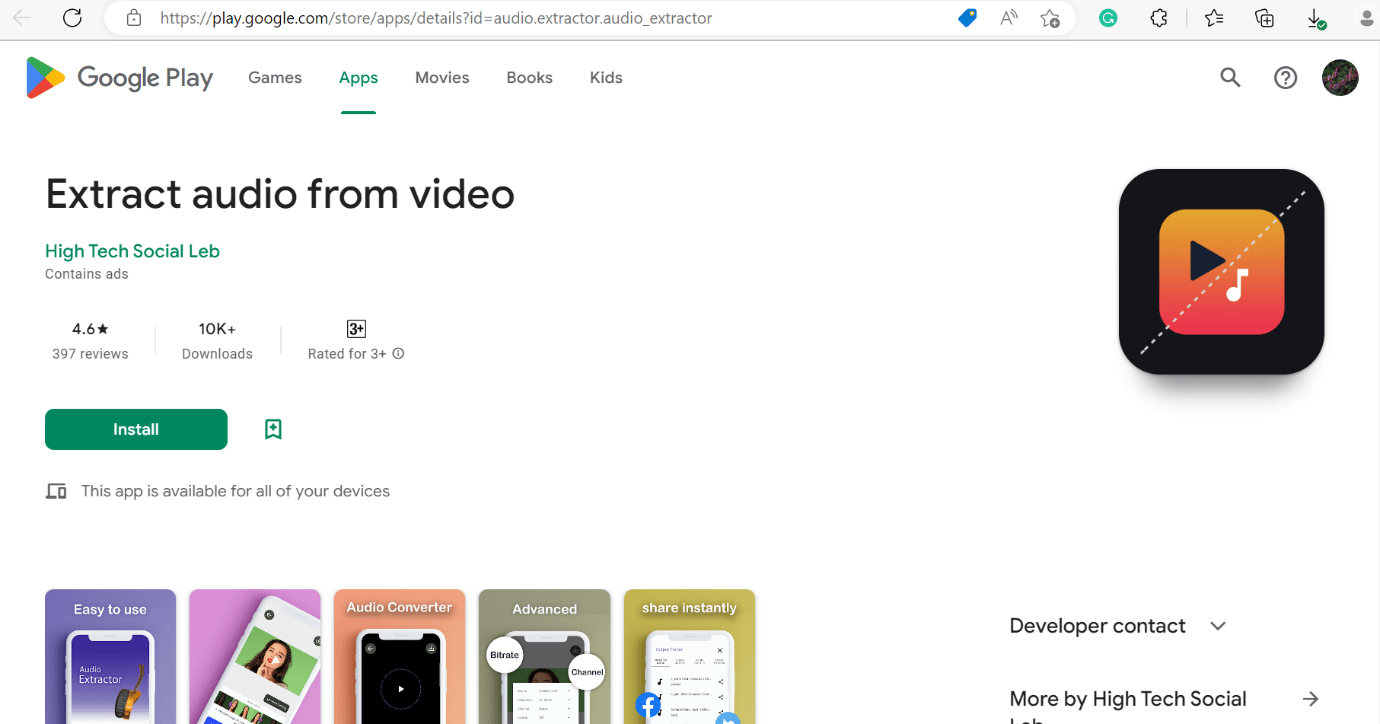Click the 4.6 star rating text

[90, 329]
